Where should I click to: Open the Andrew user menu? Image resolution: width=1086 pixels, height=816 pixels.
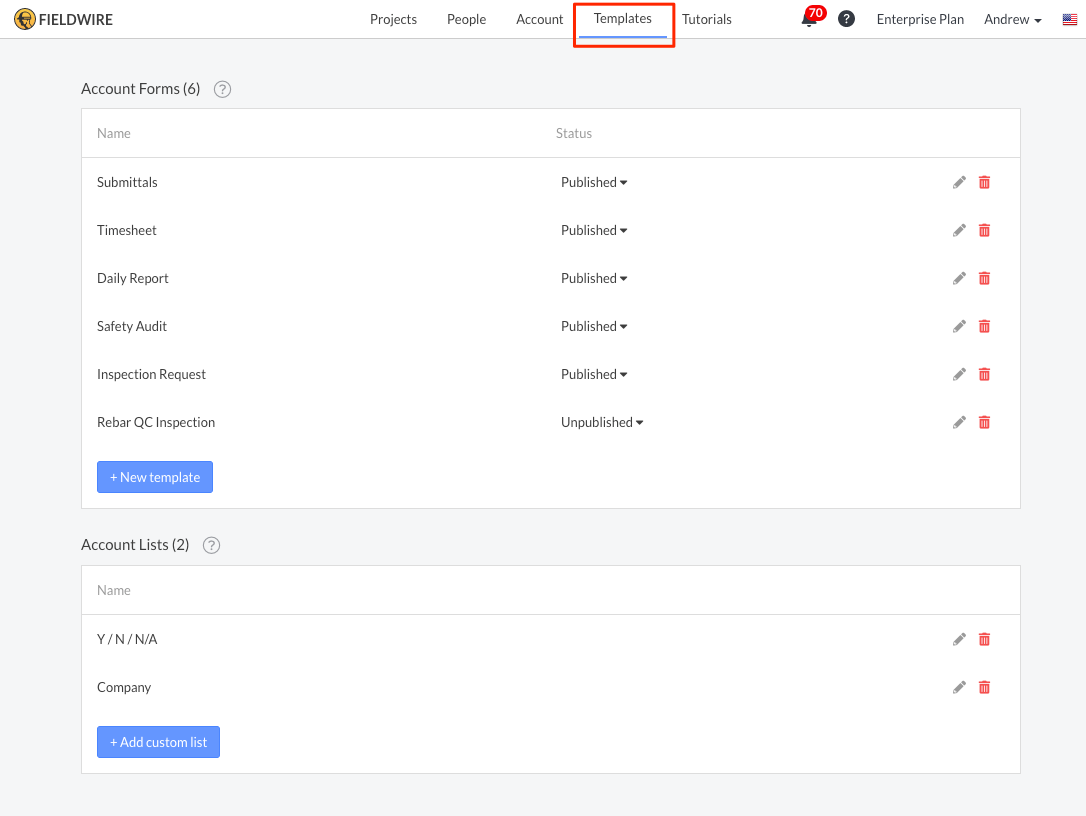1012,19
